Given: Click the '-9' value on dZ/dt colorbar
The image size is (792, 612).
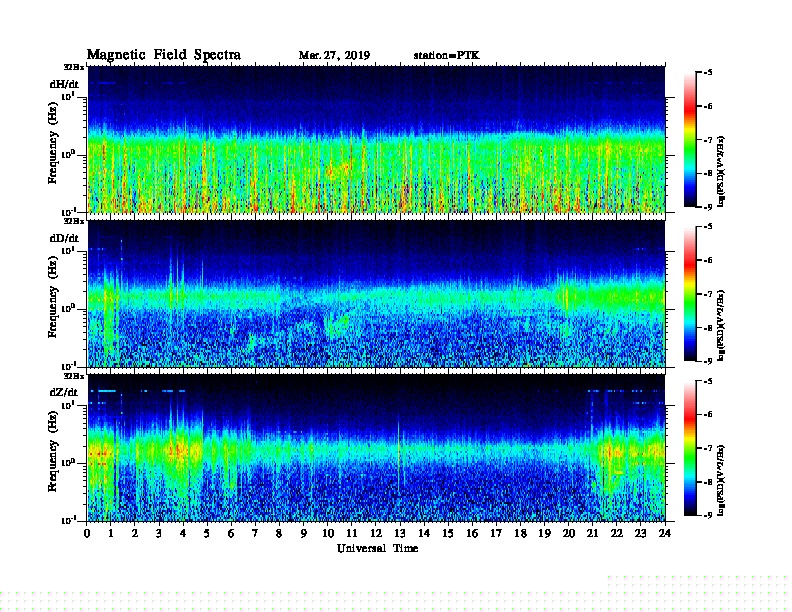Looking at the screenshot, I should tap(708, 515).
